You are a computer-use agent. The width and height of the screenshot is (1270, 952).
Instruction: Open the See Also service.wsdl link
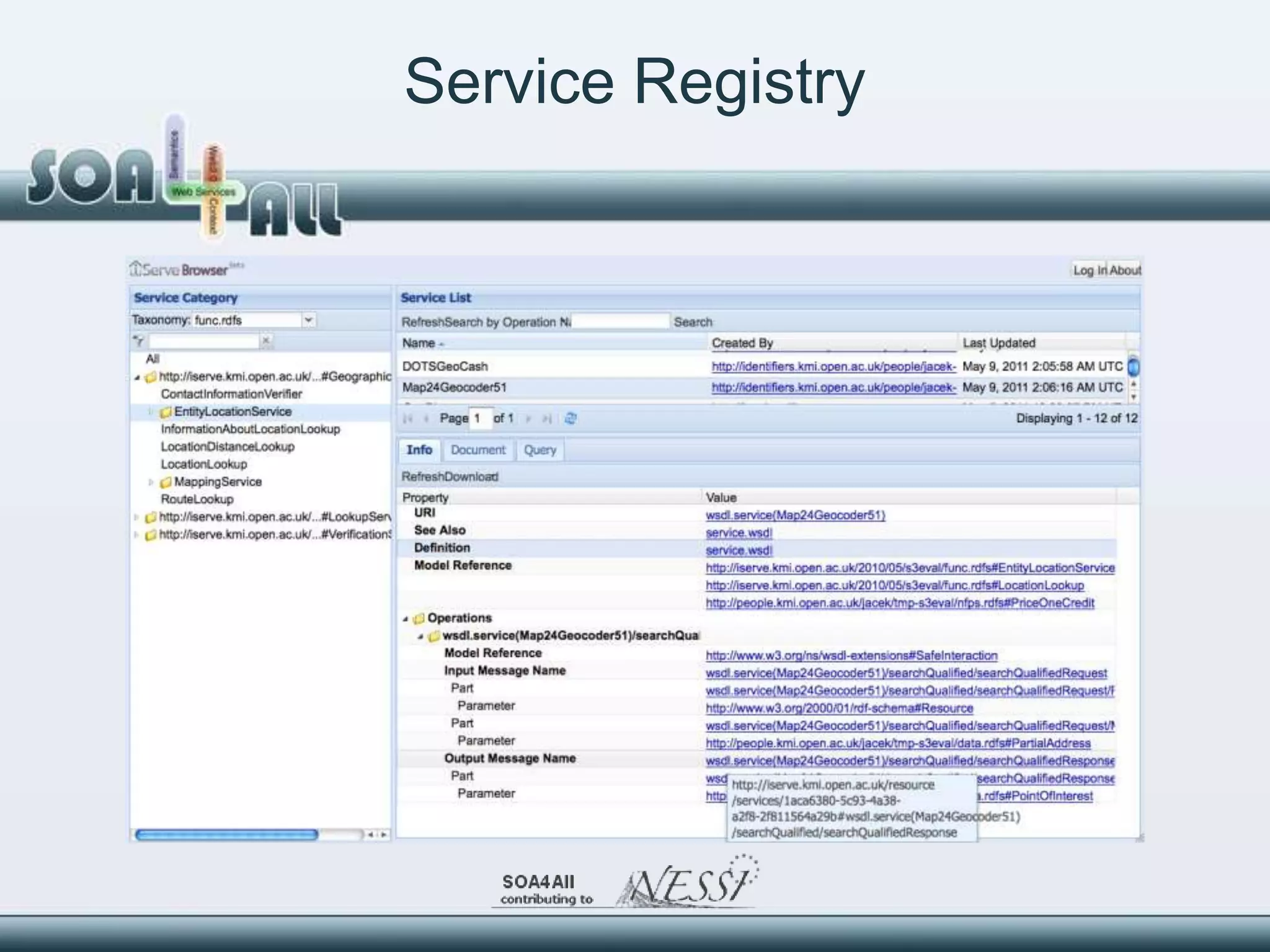coord(739,533)
